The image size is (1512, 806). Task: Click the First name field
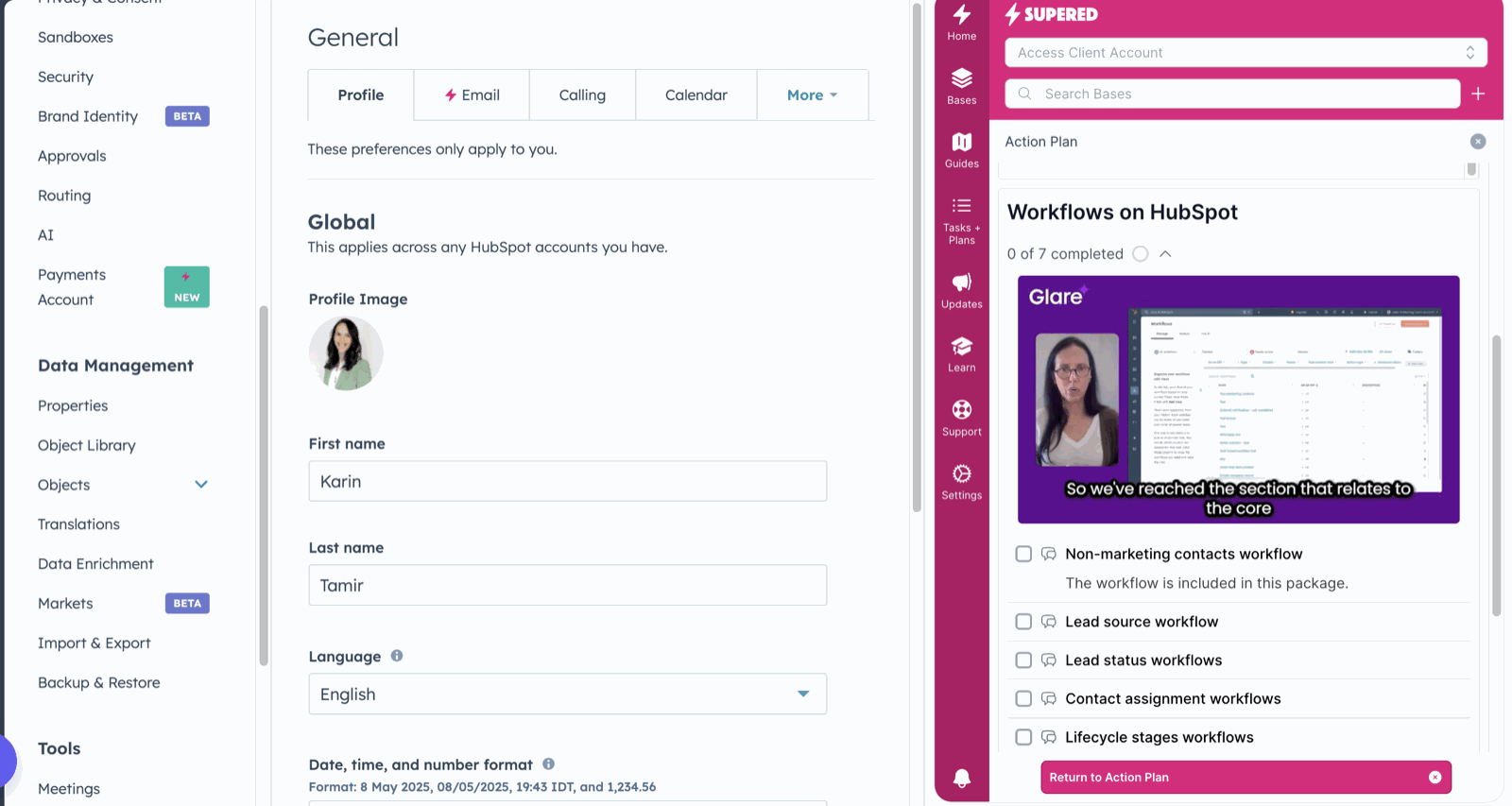567,481
